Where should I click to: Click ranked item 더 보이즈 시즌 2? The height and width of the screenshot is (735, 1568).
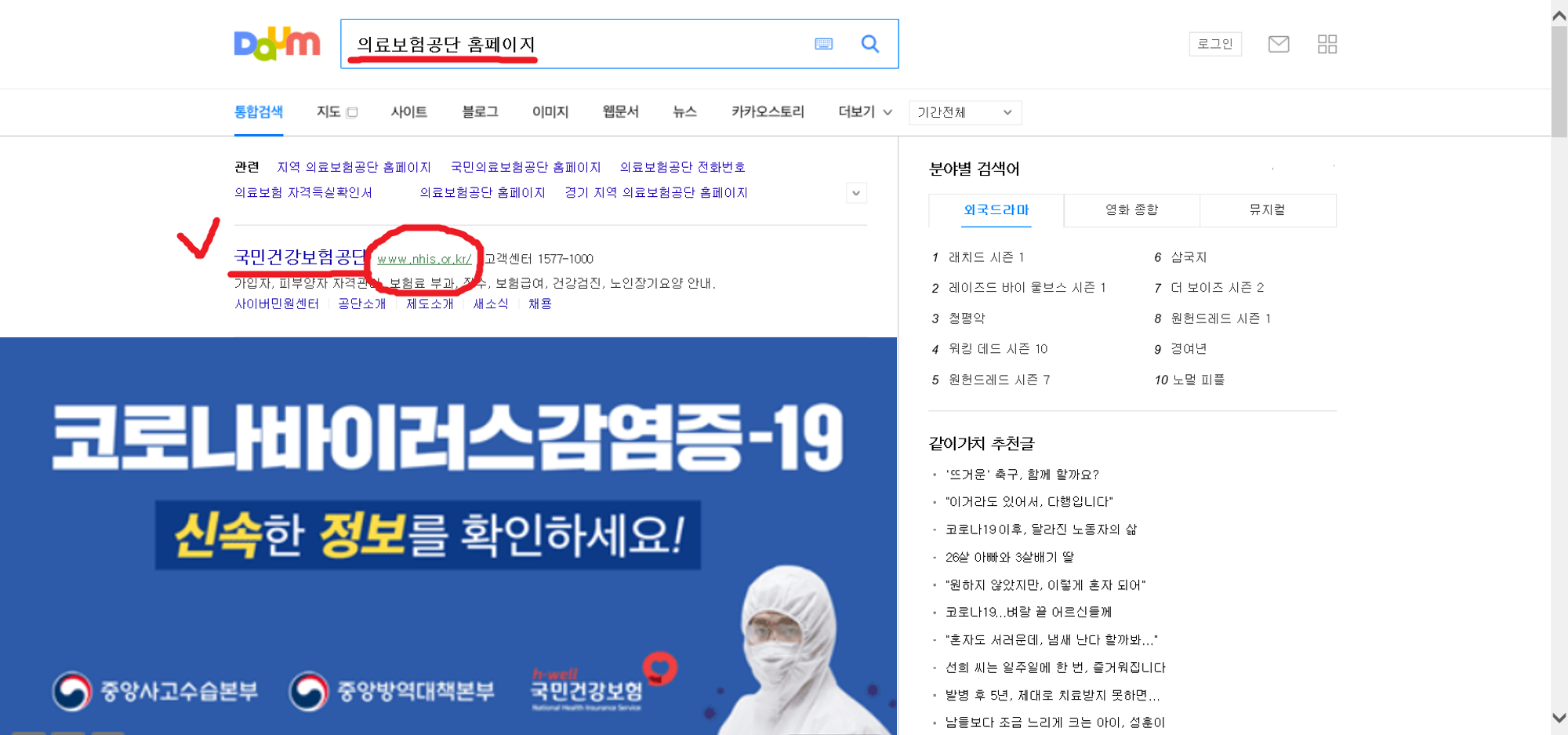(x=1217, y=288)
